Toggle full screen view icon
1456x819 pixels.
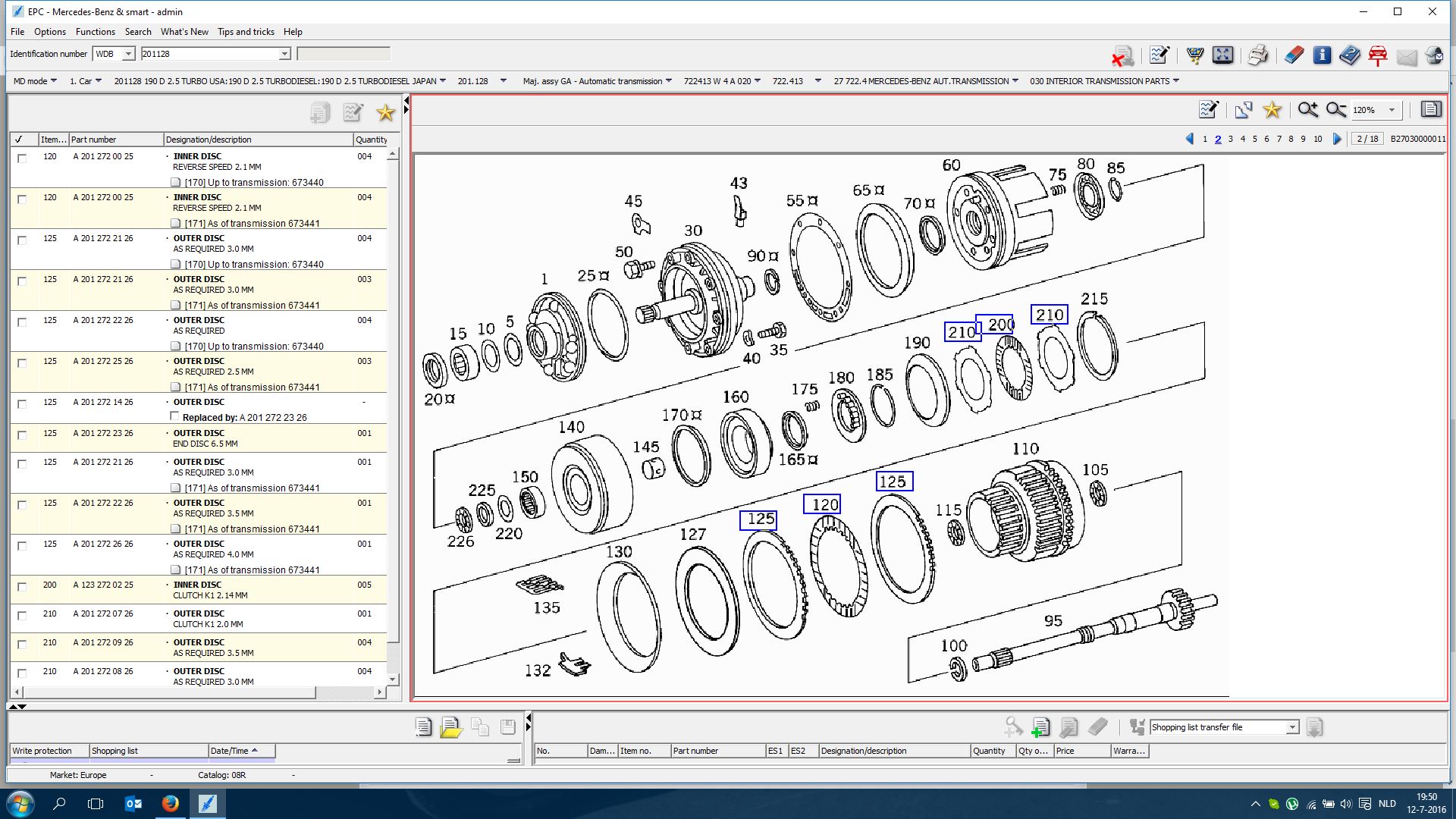pyautogui.click(x=1222, y=55)
